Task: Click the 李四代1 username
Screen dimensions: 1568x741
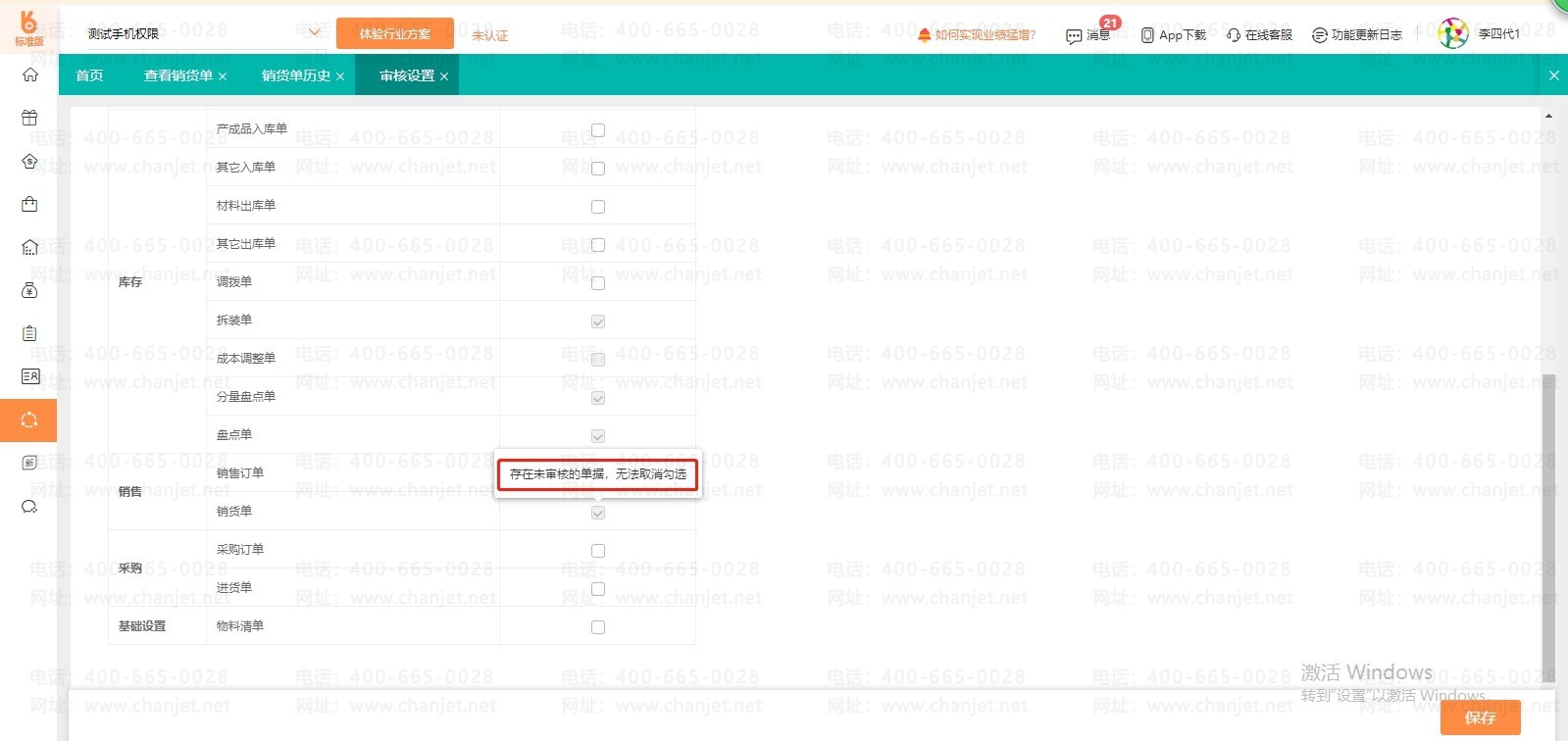Action: coord(1499,34)
